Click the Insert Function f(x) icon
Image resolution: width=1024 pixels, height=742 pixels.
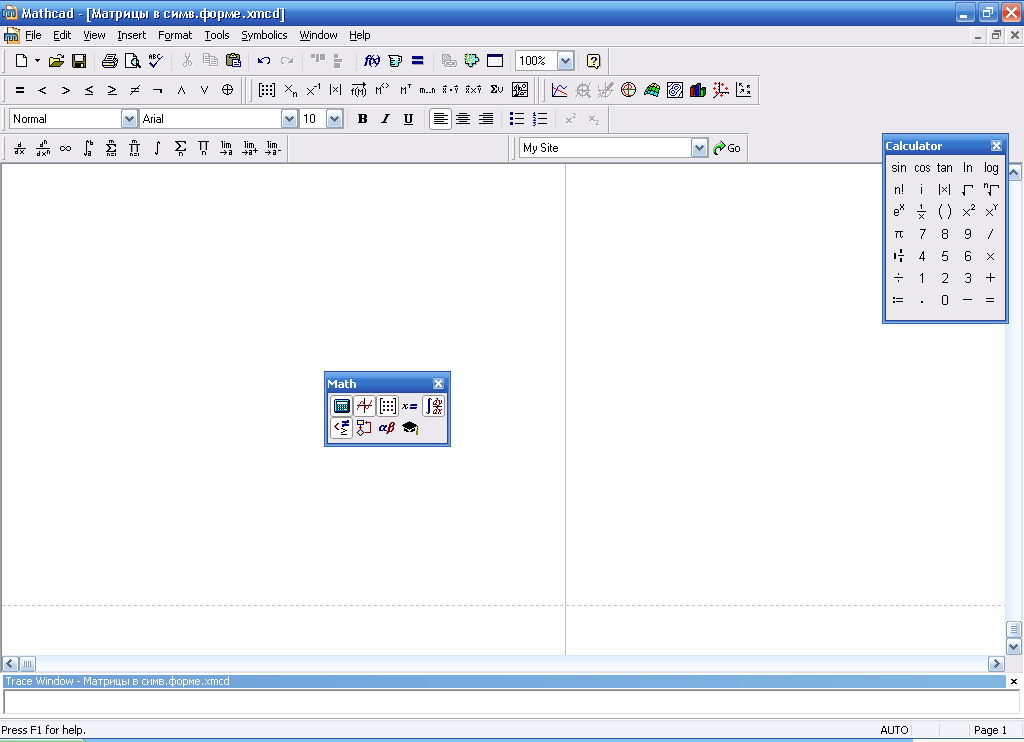pyautogui.click(x=372, y=61)
